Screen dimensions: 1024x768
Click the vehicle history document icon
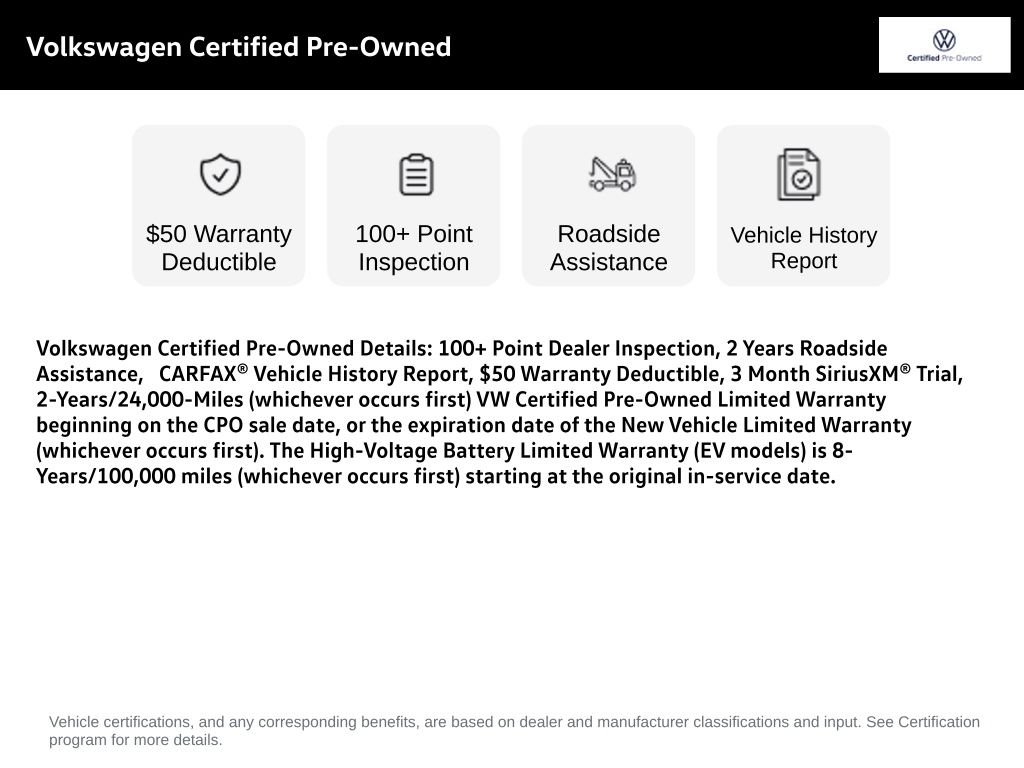(x=799, y=174)
